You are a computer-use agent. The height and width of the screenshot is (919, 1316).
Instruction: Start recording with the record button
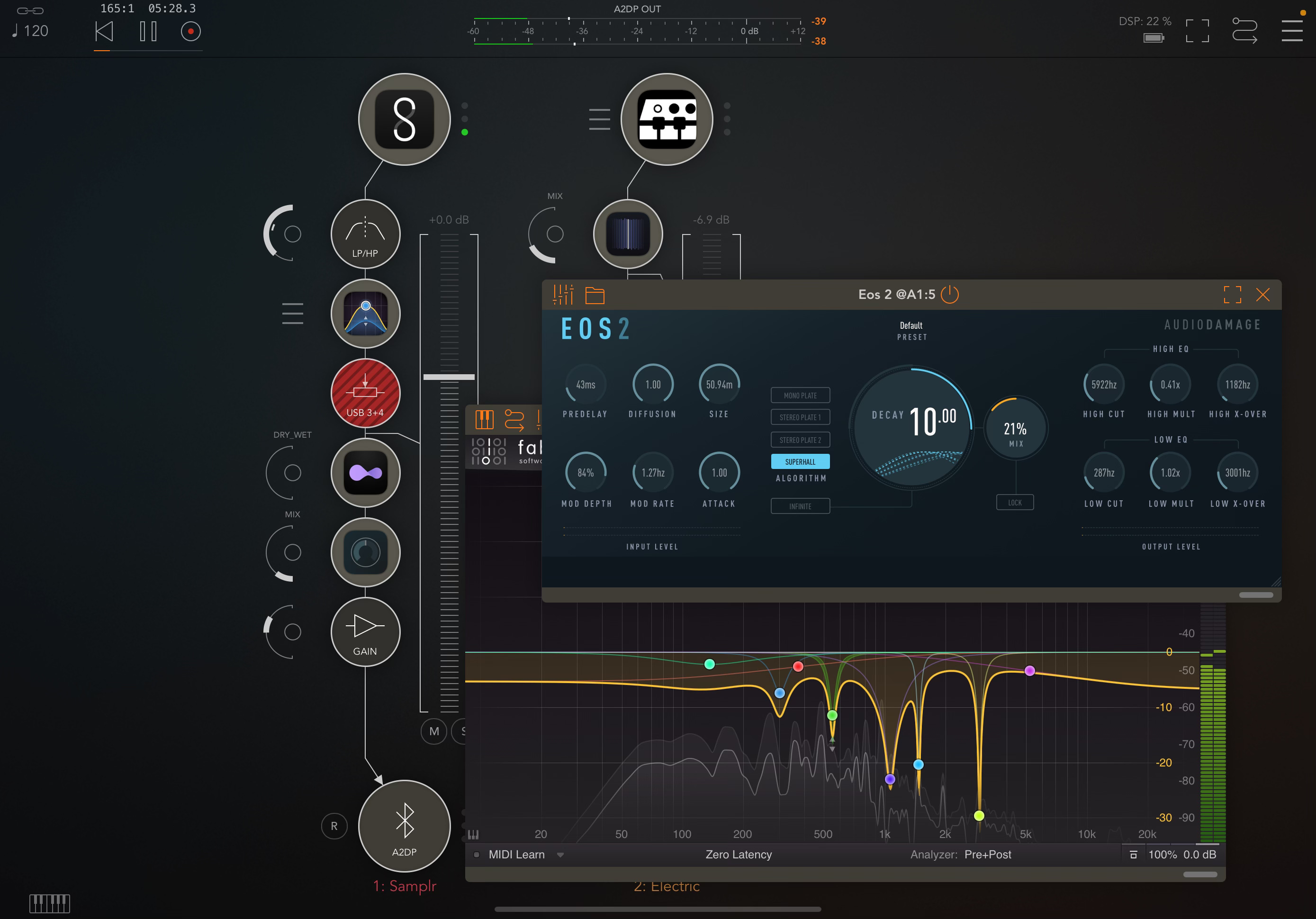(x=191, y=31)
